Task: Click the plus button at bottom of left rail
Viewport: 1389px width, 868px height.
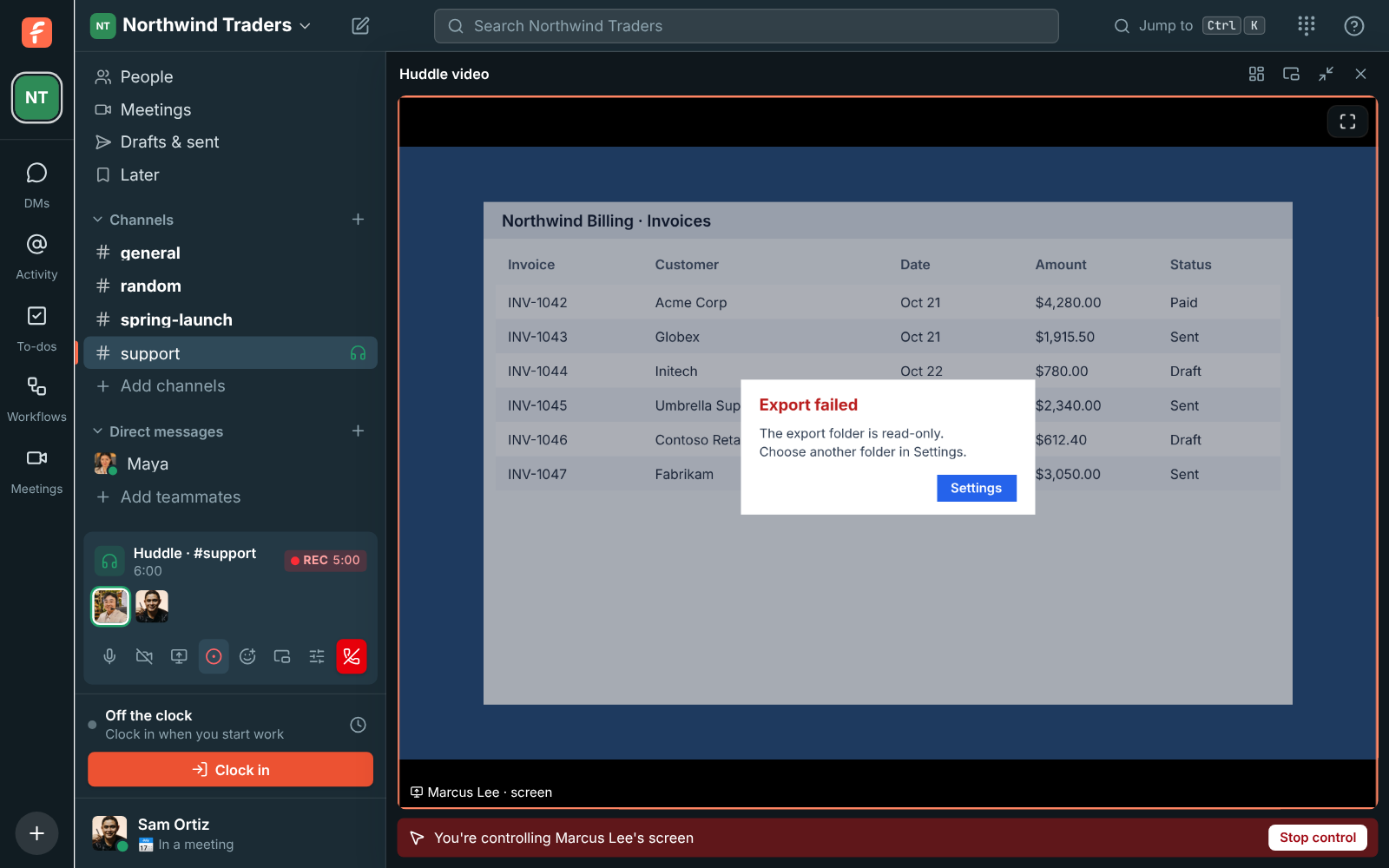Action: pyautogui.click(x=36, y=833)
